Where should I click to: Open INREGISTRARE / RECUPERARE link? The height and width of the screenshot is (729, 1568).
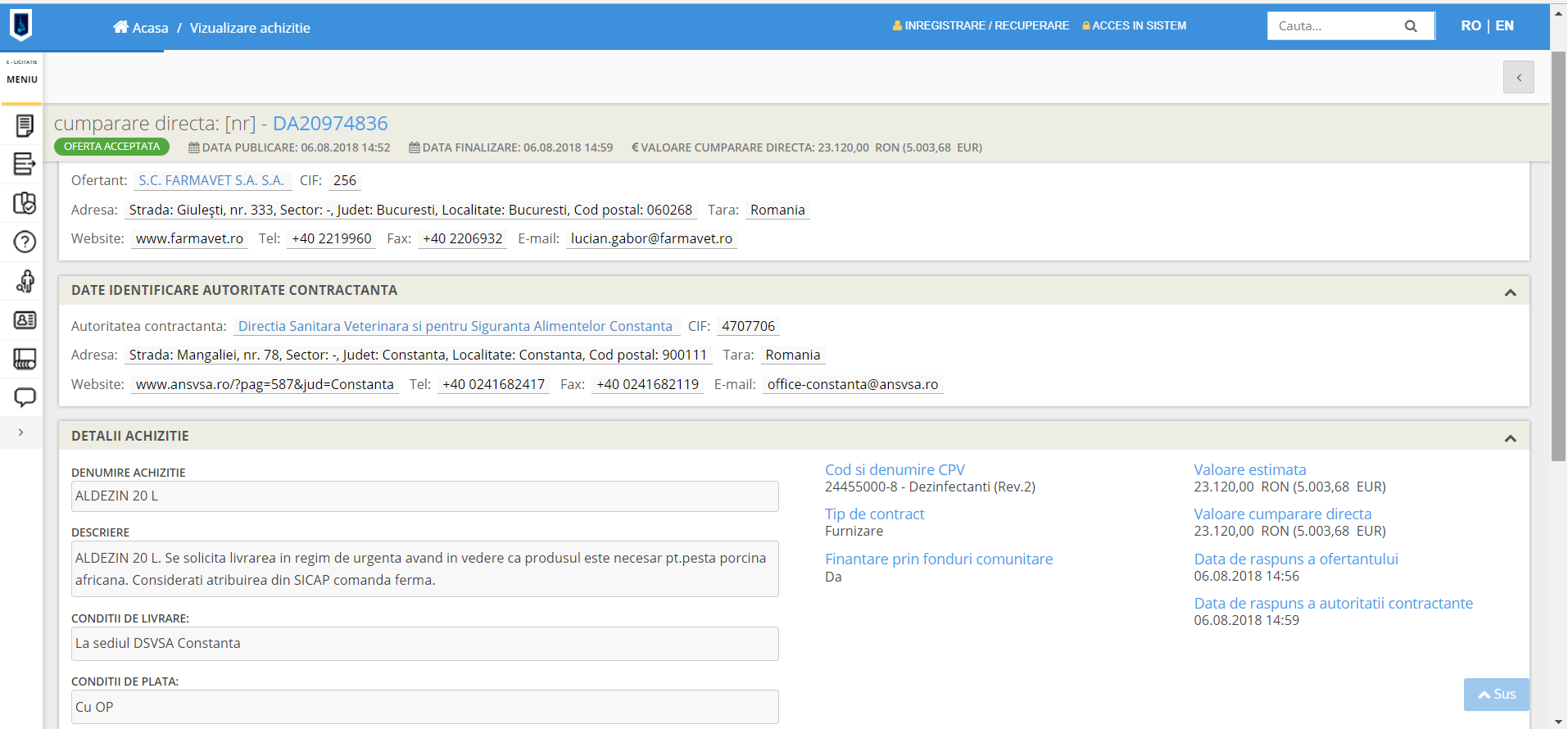click(x=986, y=26)
